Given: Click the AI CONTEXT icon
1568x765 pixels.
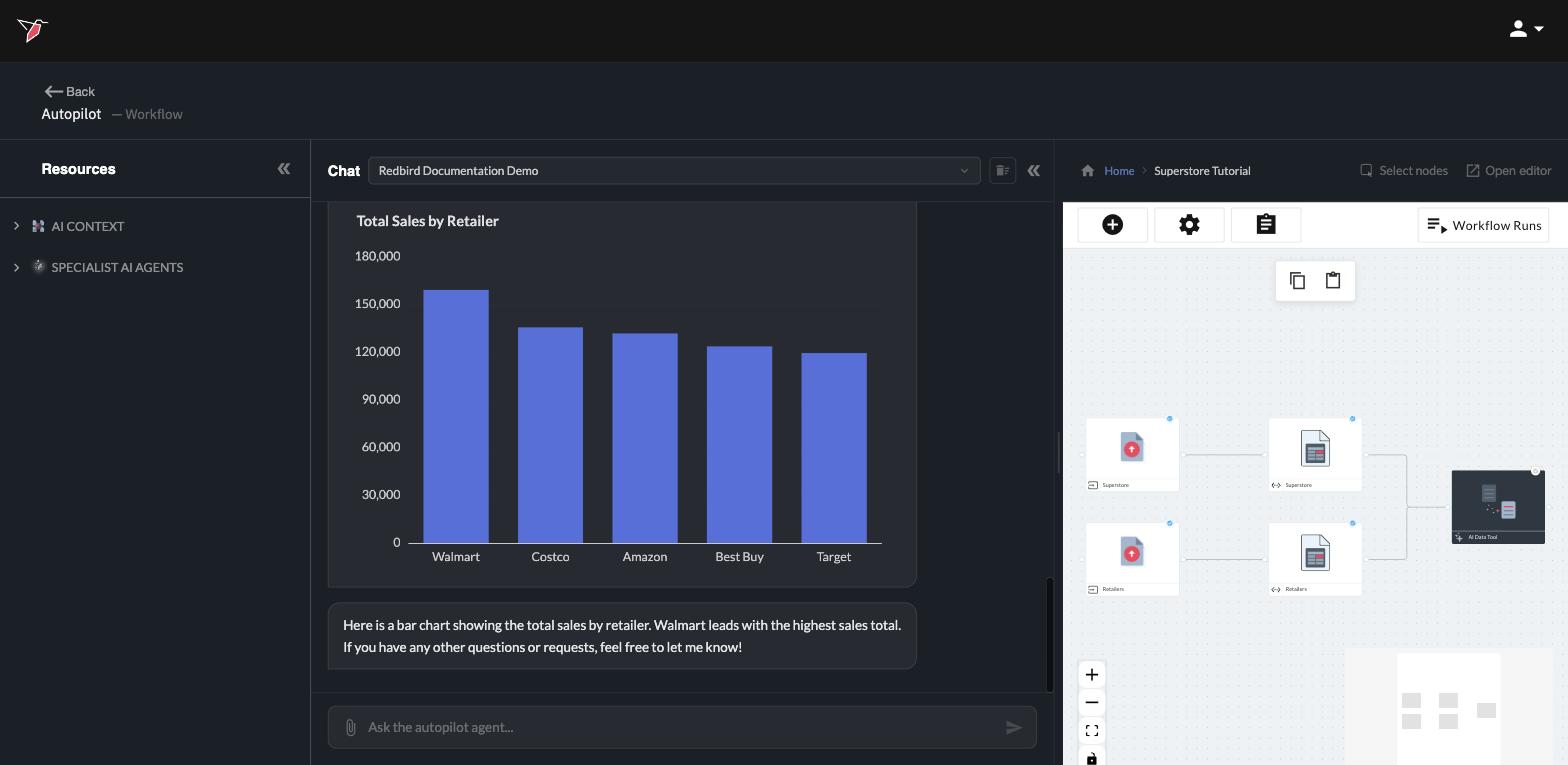Looking at the screenshot, I should [39, 226].
